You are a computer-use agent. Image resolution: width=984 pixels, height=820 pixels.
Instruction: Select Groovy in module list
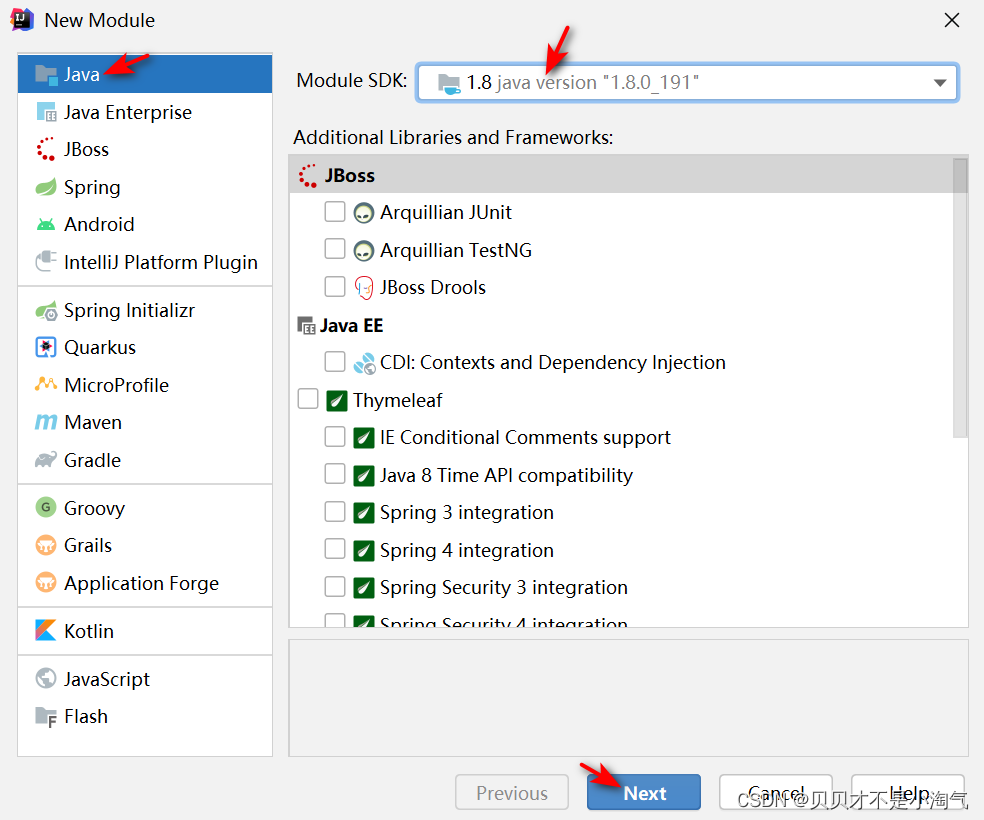tap(145, 508)
